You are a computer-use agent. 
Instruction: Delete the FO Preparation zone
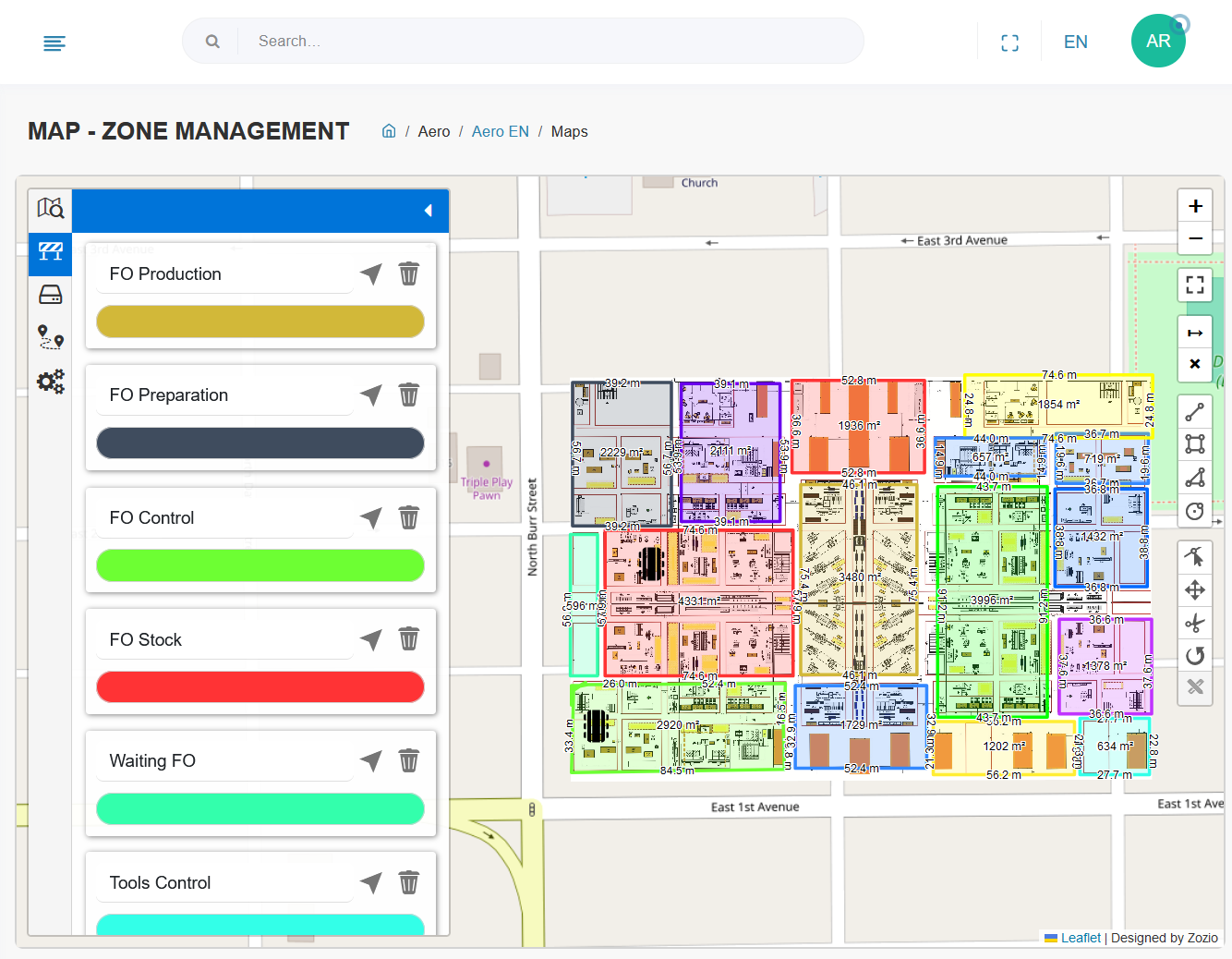[x=408, y=395]
